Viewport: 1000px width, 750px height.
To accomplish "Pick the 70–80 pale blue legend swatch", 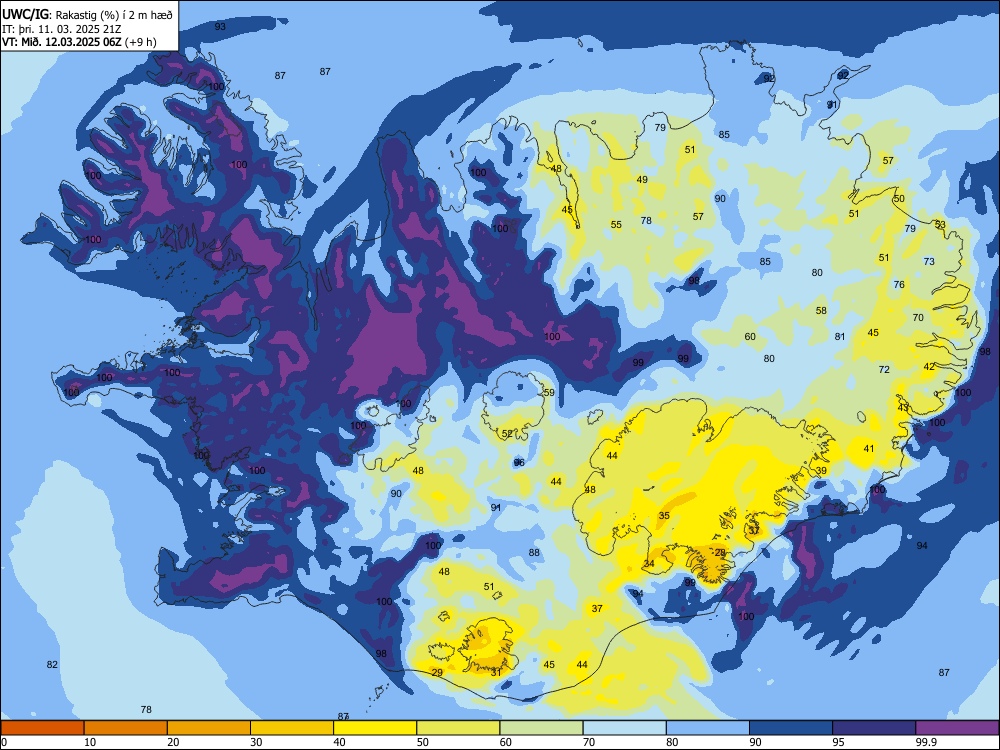I will pyautogui.click(x=624, y=728).
